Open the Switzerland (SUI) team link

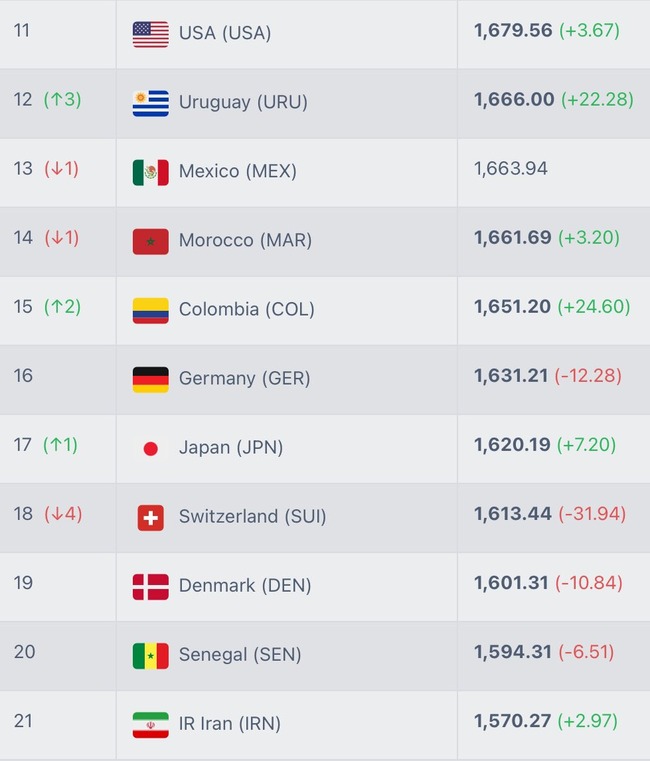pos(252,516)
